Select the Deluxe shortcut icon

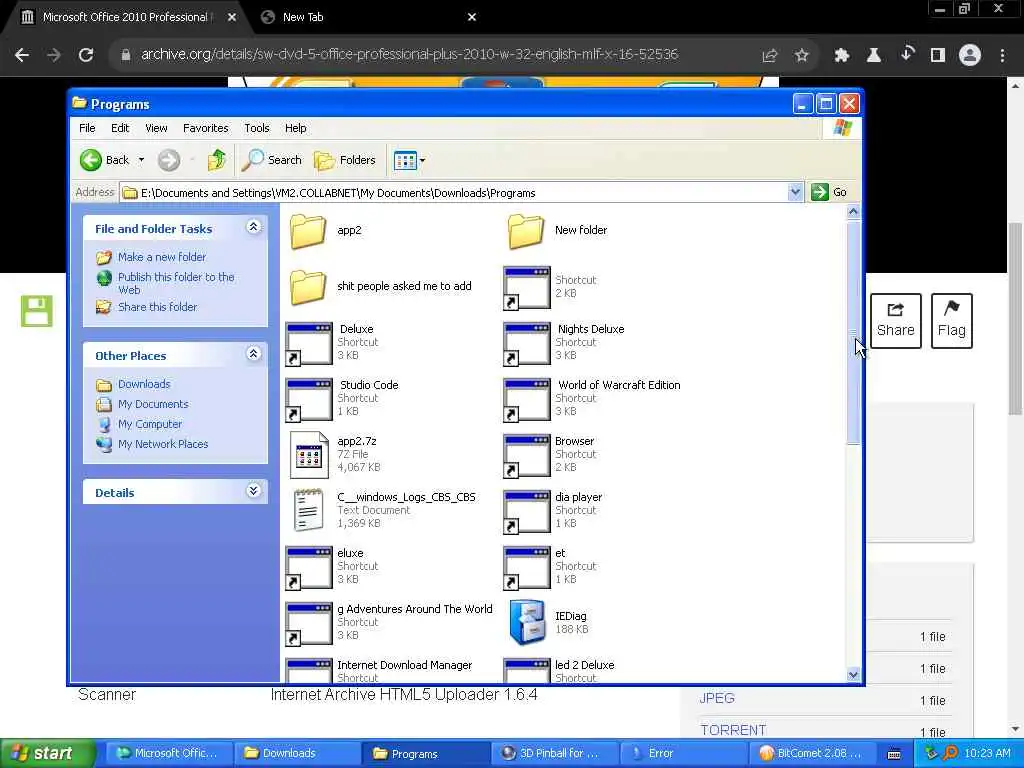pyautogui.click(x=309, y=344)
